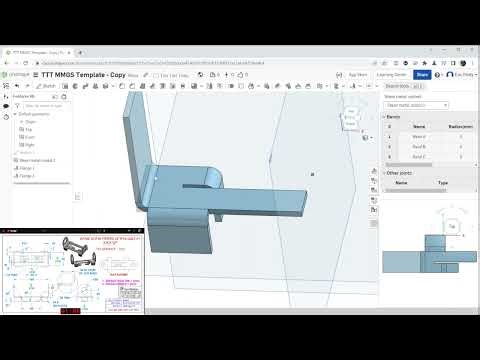Click the filter funnel icon in feature list
Image resolution: width=480 pixels, height=360 pixels.
(17, 106)
